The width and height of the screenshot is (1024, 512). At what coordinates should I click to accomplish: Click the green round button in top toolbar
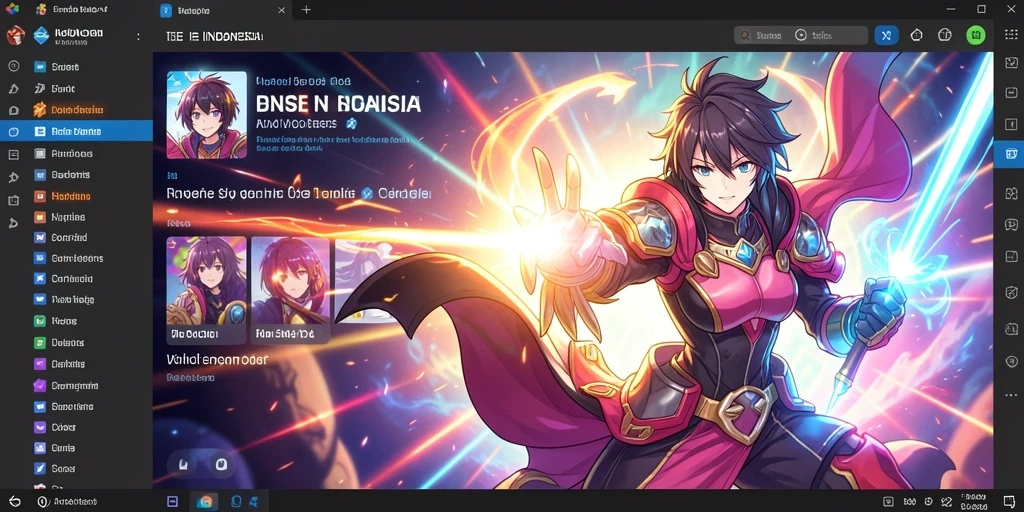(x=975, y=35)
